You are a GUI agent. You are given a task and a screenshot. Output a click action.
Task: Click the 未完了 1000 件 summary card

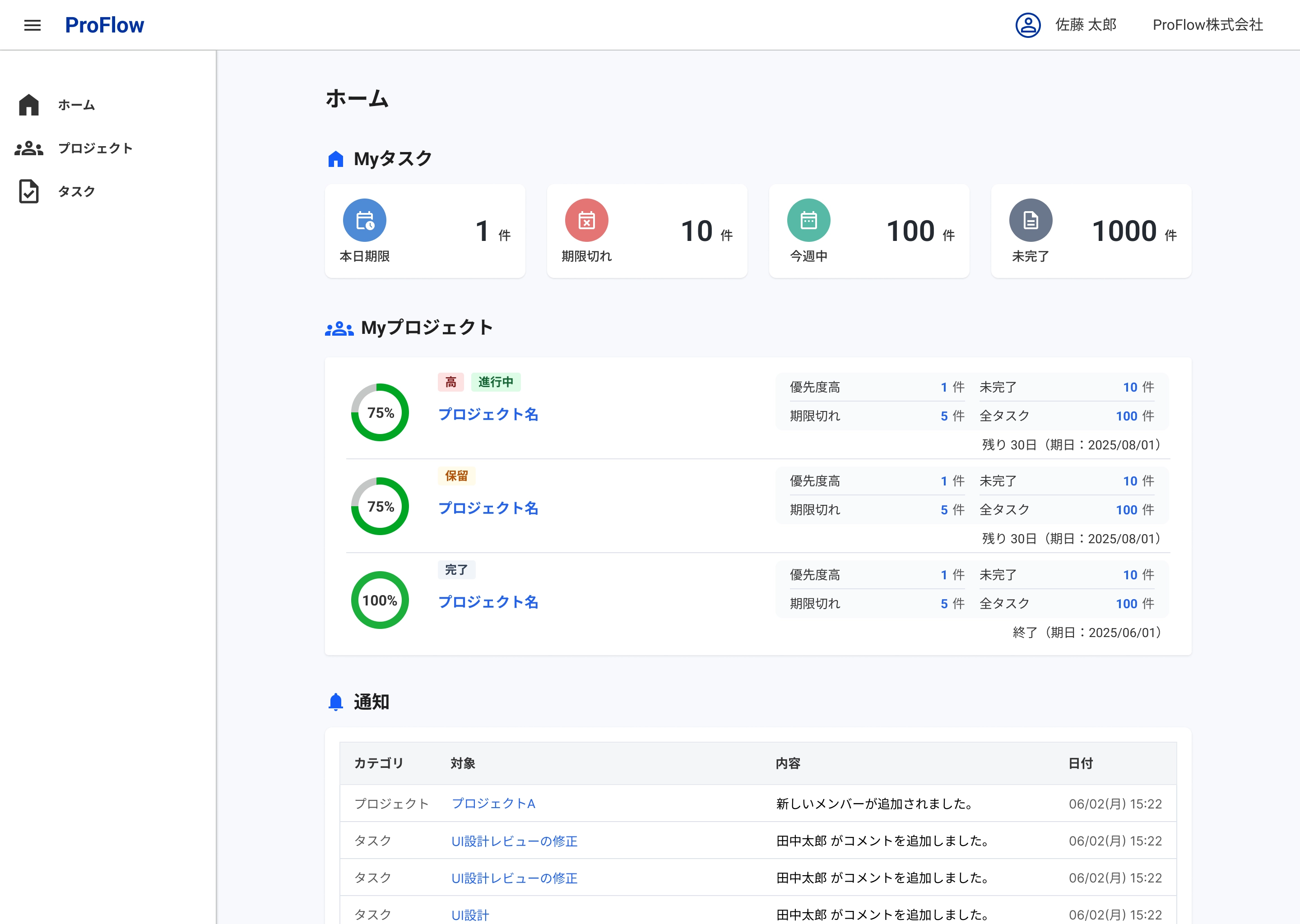(x=1091, y=231)
